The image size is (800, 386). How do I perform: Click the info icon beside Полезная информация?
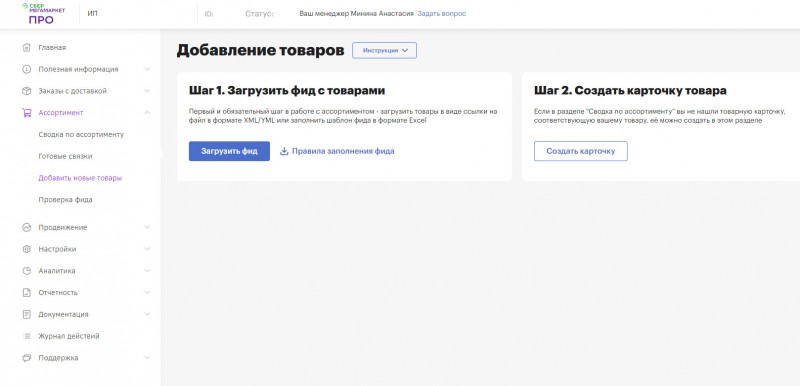[27, 69]
